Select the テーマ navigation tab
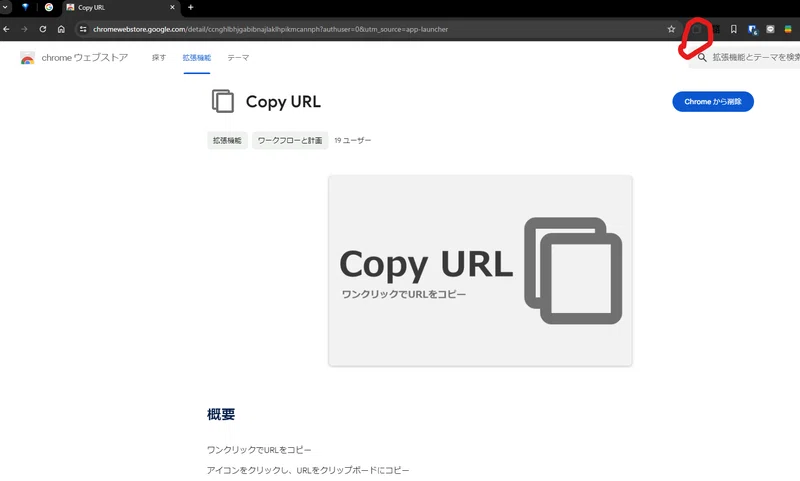Image resolution: width=800 pixels, height=481 pixels. pos(238,58)
